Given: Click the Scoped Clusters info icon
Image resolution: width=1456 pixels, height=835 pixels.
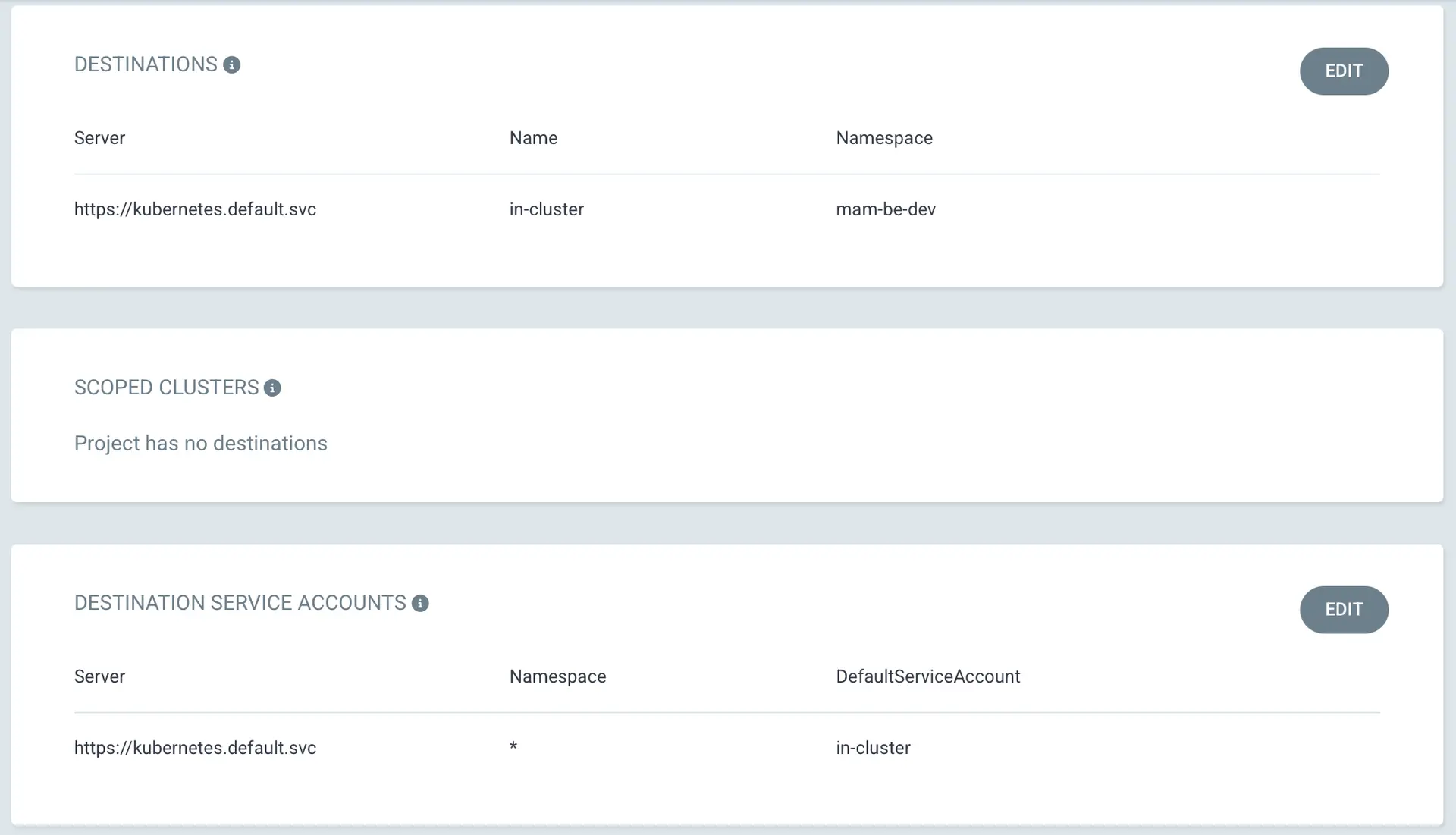Looking at the screenshot, I should (272, 388).
